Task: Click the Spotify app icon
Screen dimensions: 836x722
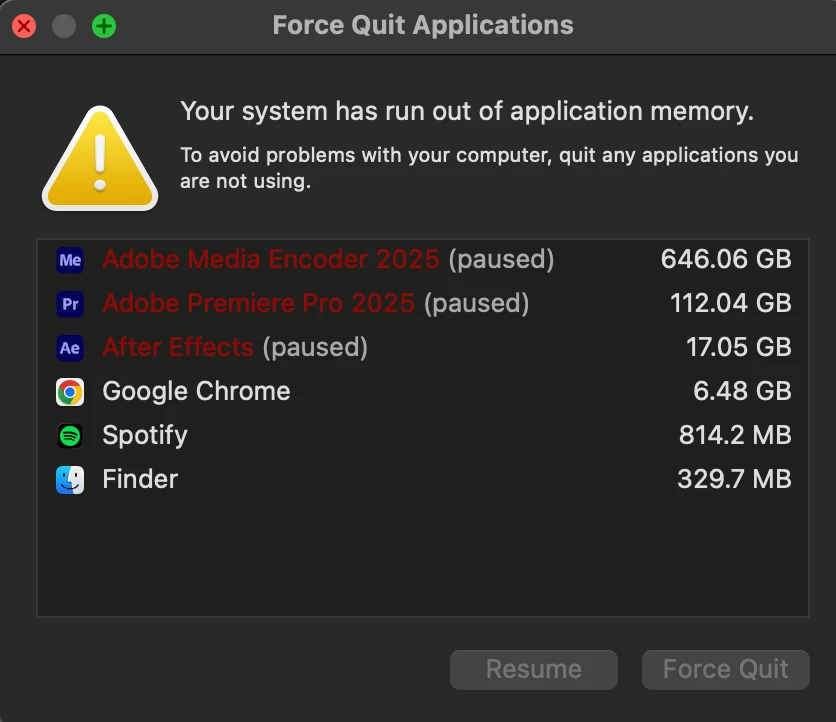Action: (x=70, y=435)
